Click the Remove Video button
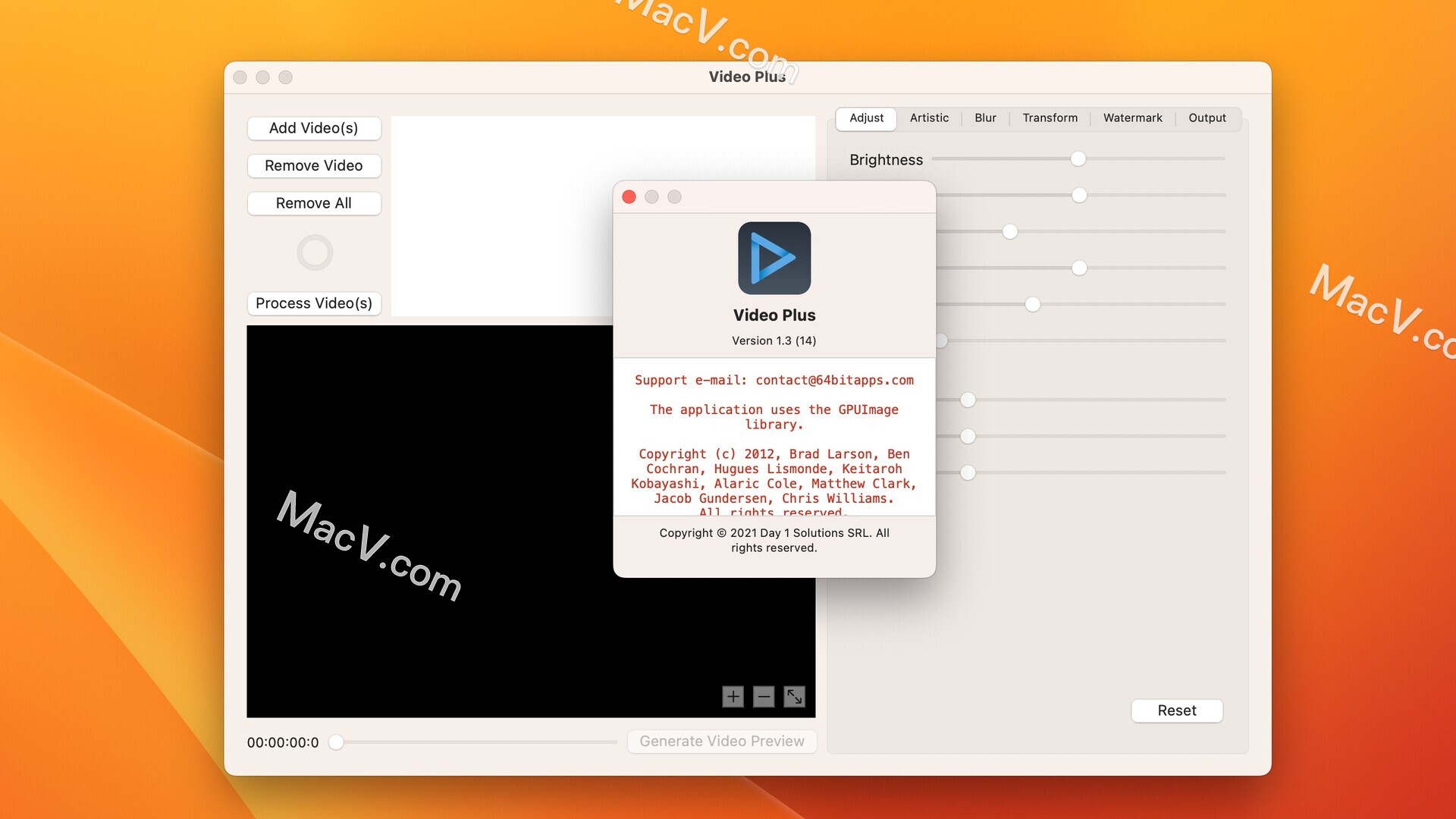Image resolution: width=1456 pixels, height=819 pixels. click(x=314, y=166)
